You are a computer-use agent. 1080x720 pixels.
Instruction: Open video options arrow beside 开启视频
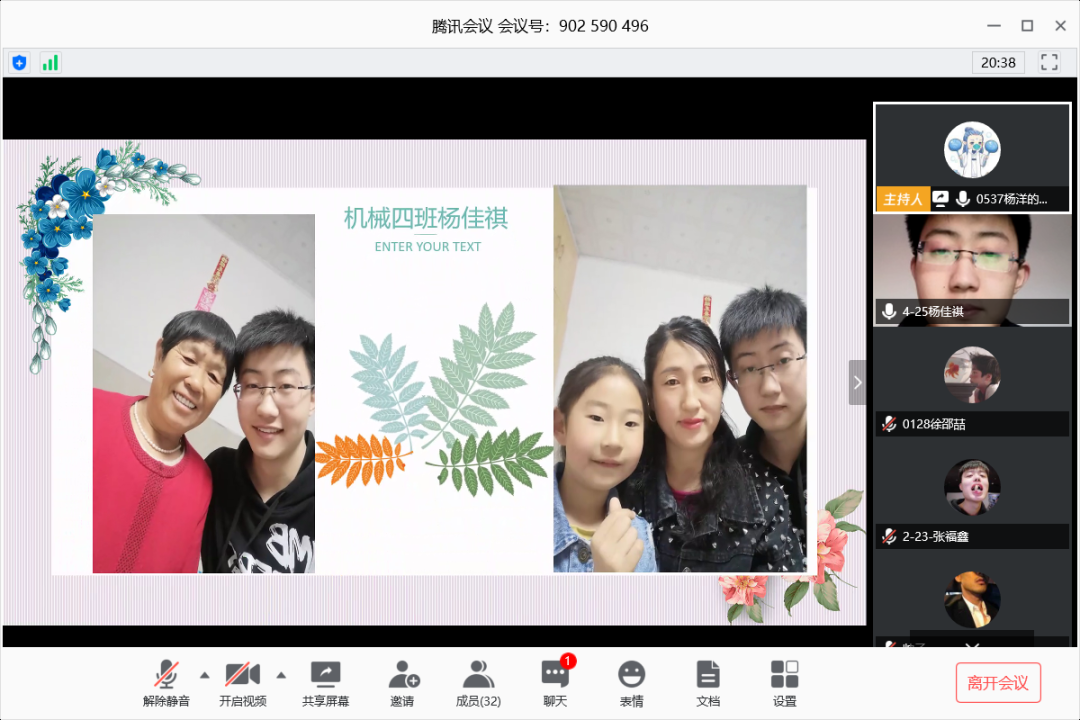[281, 673]
